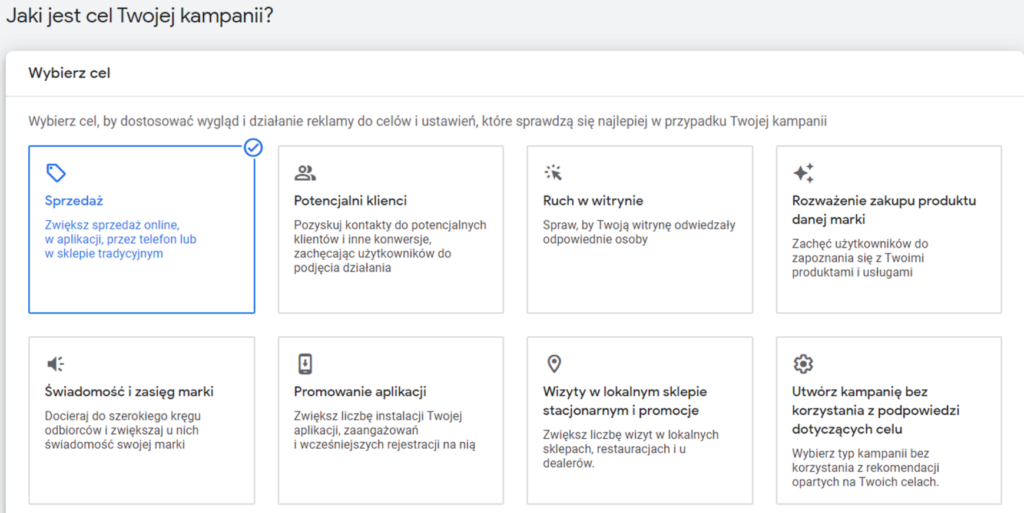Image resolution: width=1024 pixels, height=513 pixels.
Task: Pick the Ruch w witrynie goal title
Action: (x=593, y=201)
